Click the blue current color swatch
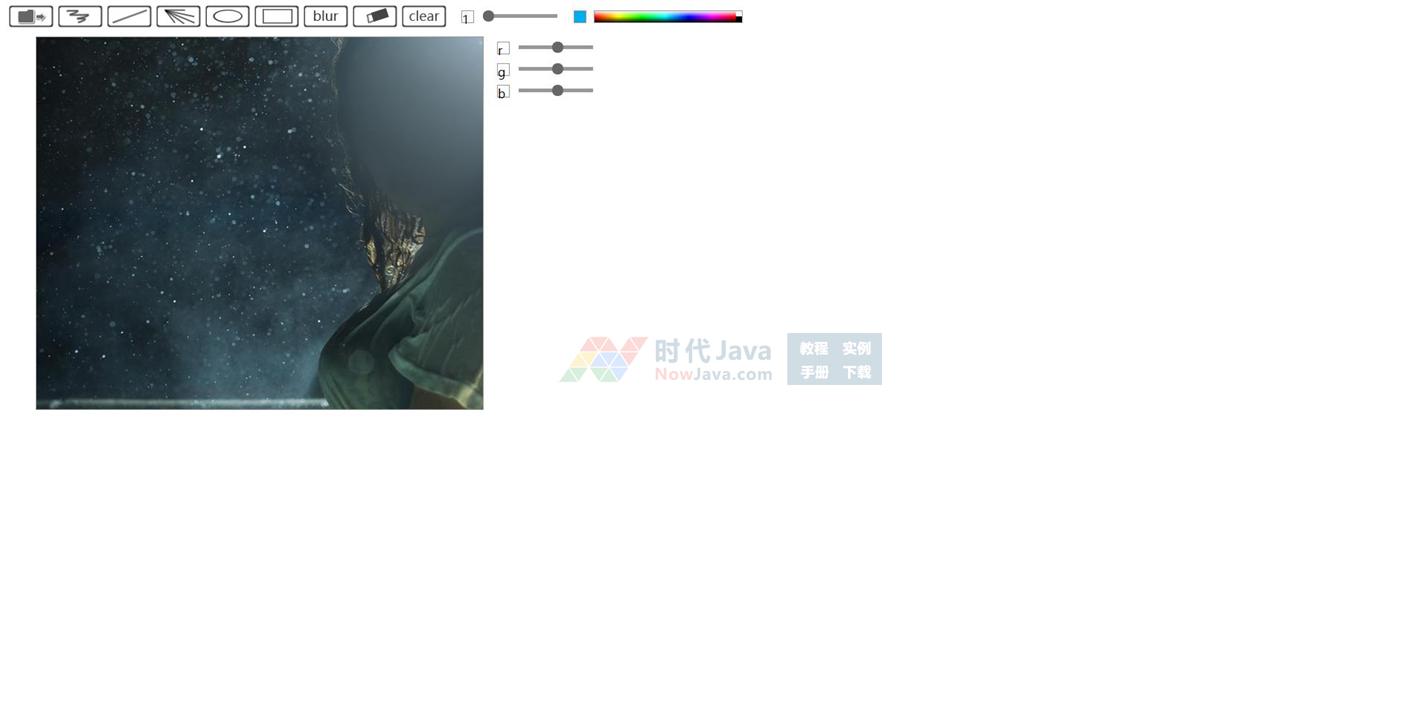Image resolution: width=1425 pixels, height=718 pixels. pos(580,16)
